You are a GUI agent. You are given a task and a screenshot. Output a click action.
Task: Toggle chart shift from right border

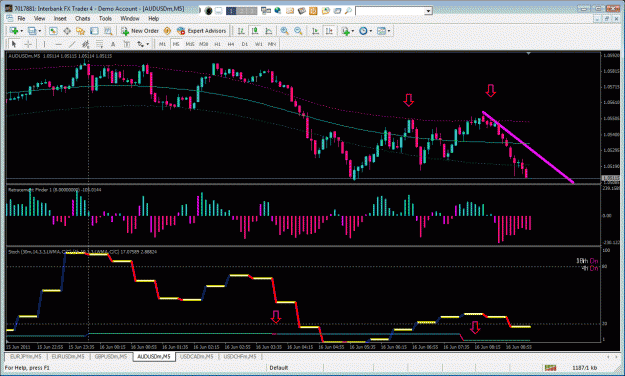click(x=329, y=31)
